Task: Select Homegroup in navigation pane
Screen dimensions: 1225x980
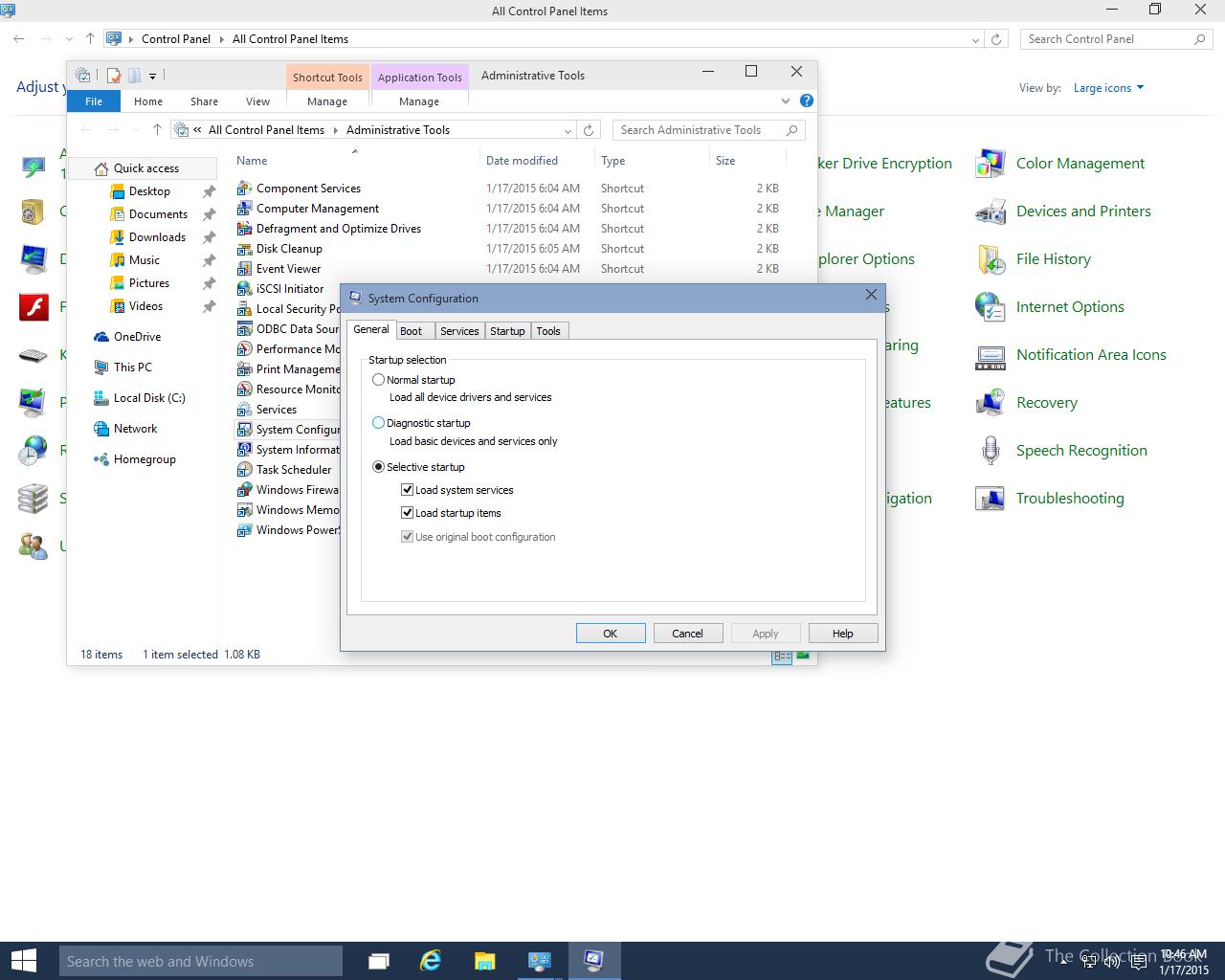Action: pyautogui.click(x=145, y=459)
